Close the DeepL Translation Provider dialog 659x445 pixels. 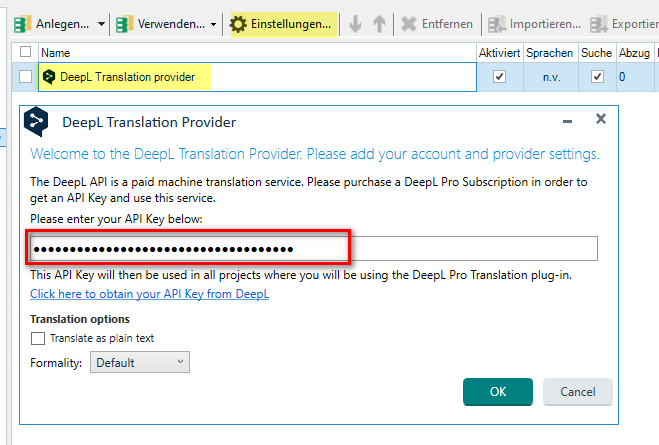click(601, 119)
